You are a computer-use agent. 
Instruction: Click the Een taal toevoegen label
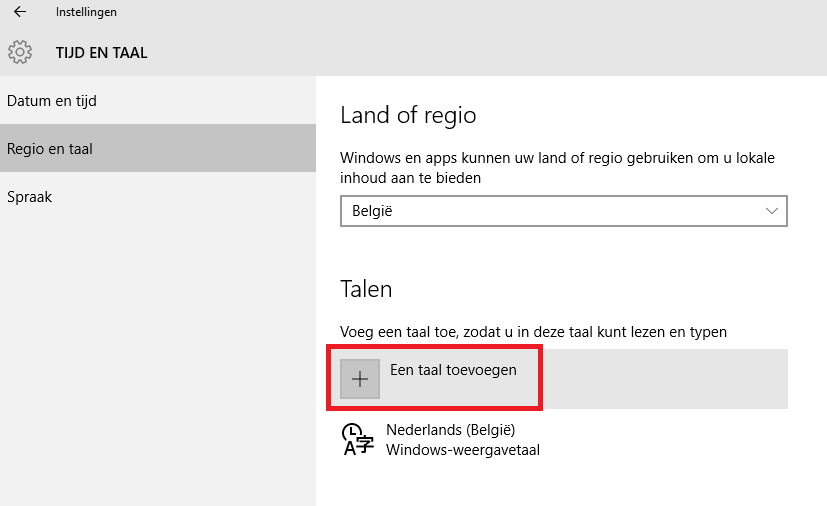pyautogui.click(x=453, y=370)
